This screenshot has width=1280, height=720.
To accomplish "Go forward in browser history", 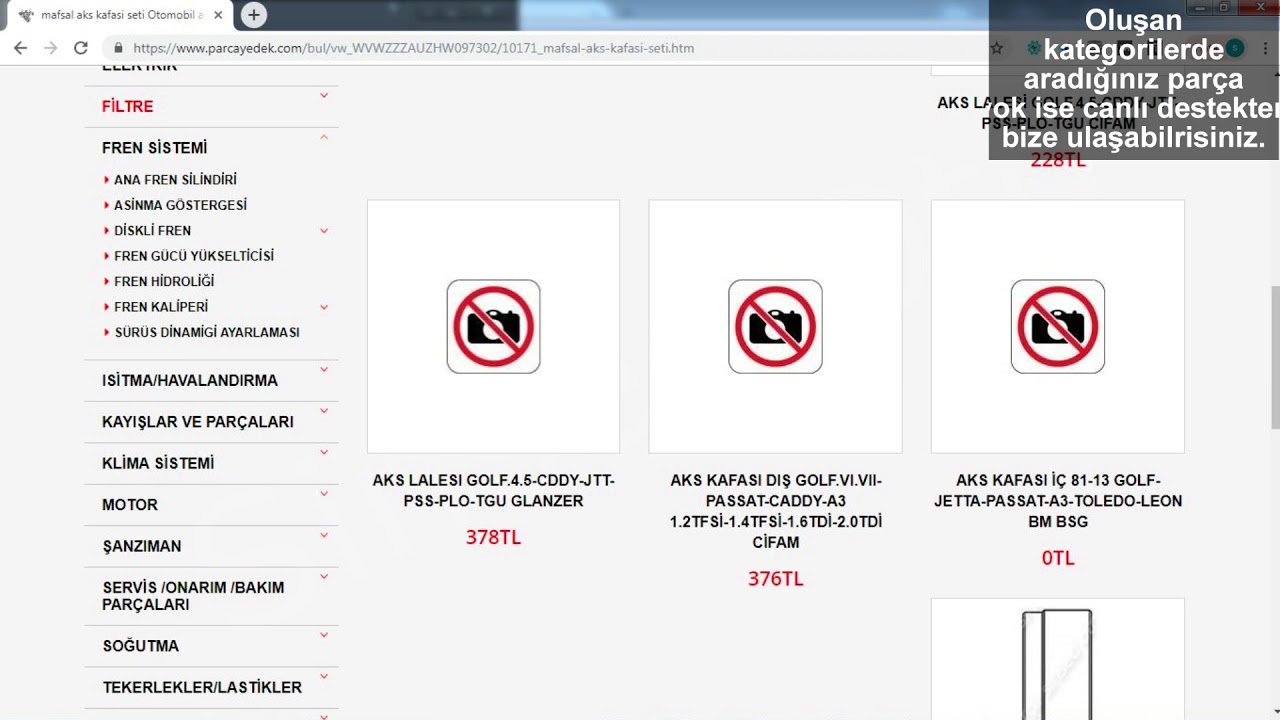I will pos(50,47).
